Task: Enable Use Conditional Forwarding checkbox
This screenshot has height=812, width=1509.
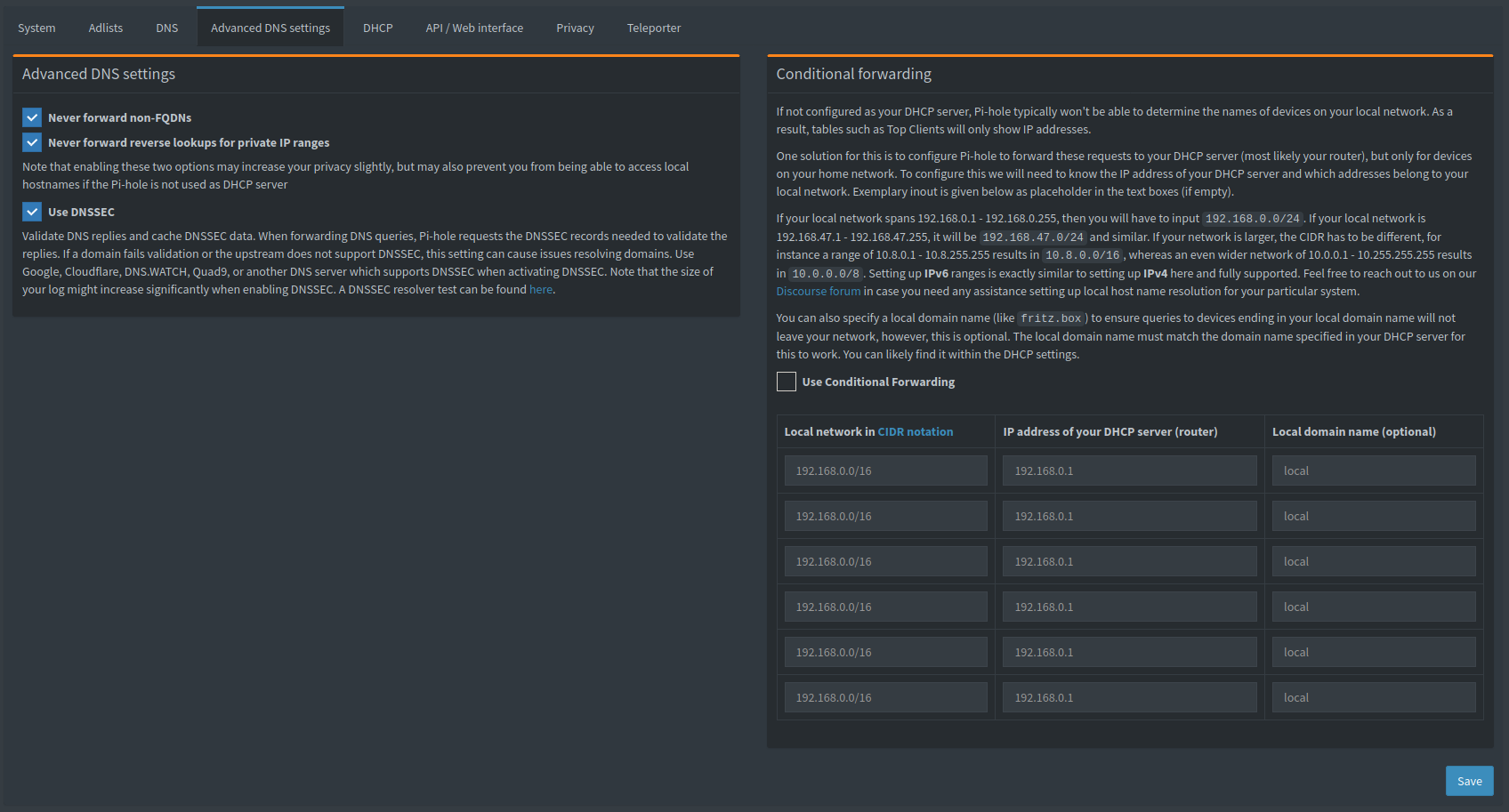Action: pos(787,382)
